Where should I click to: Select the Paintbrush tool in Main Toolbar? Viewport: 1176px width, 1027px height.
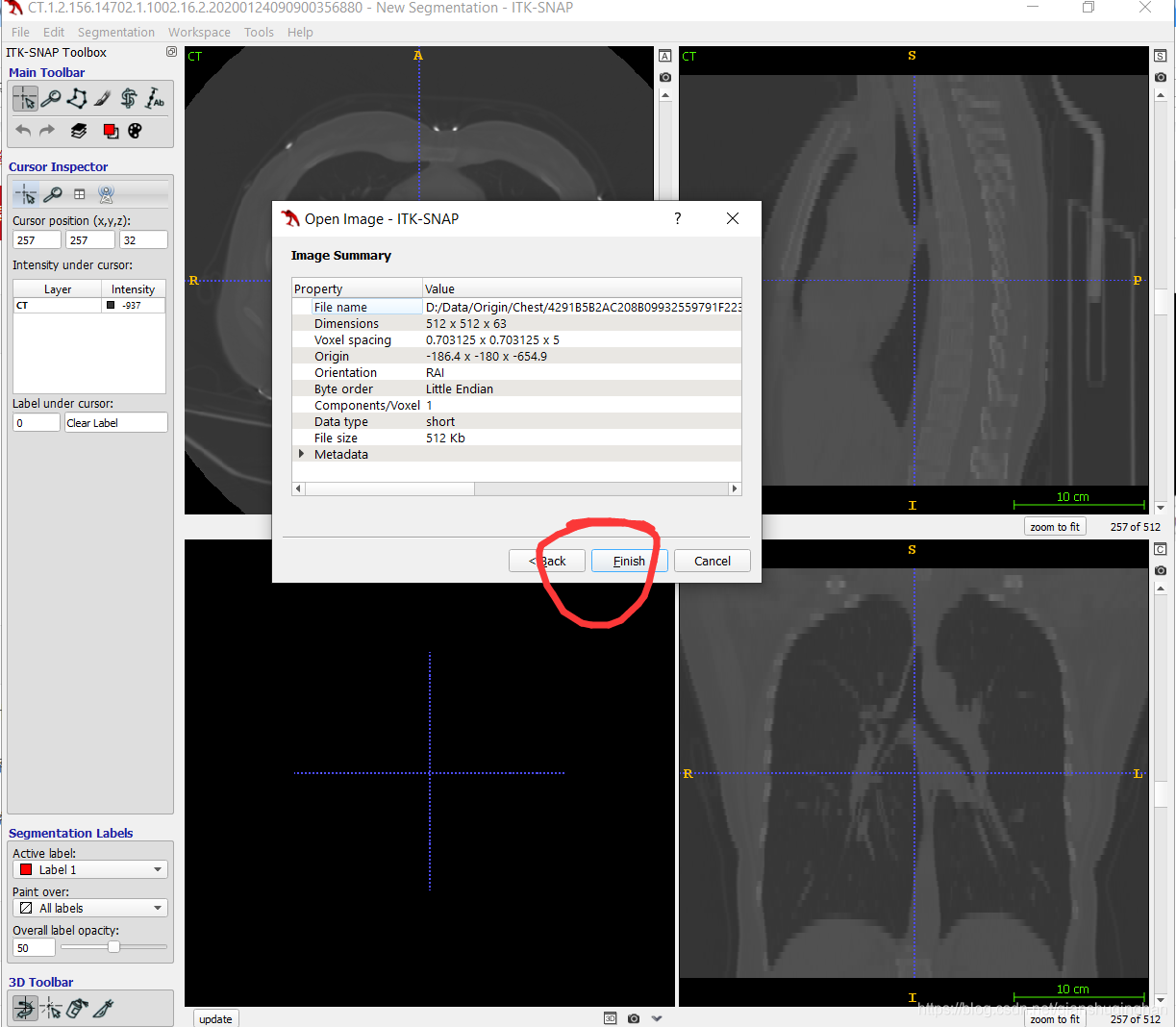(103, 98)
